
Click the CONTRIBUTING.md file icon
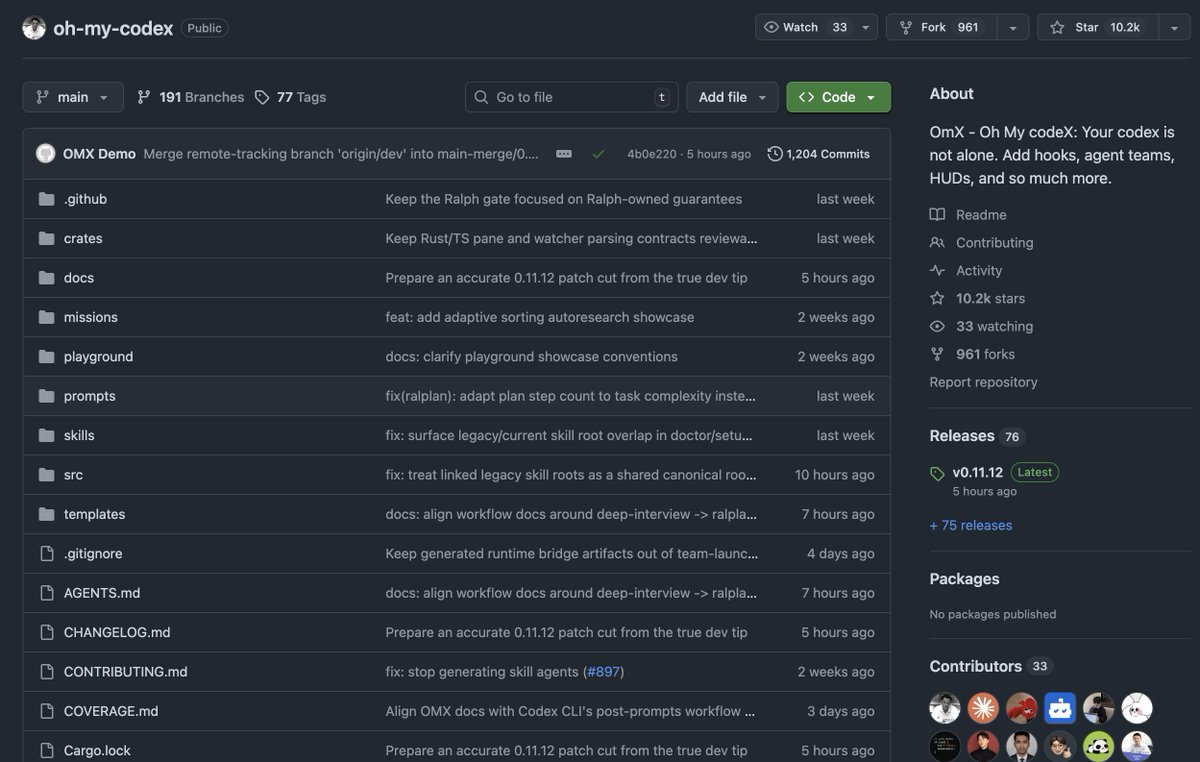(x=46, y=672)
